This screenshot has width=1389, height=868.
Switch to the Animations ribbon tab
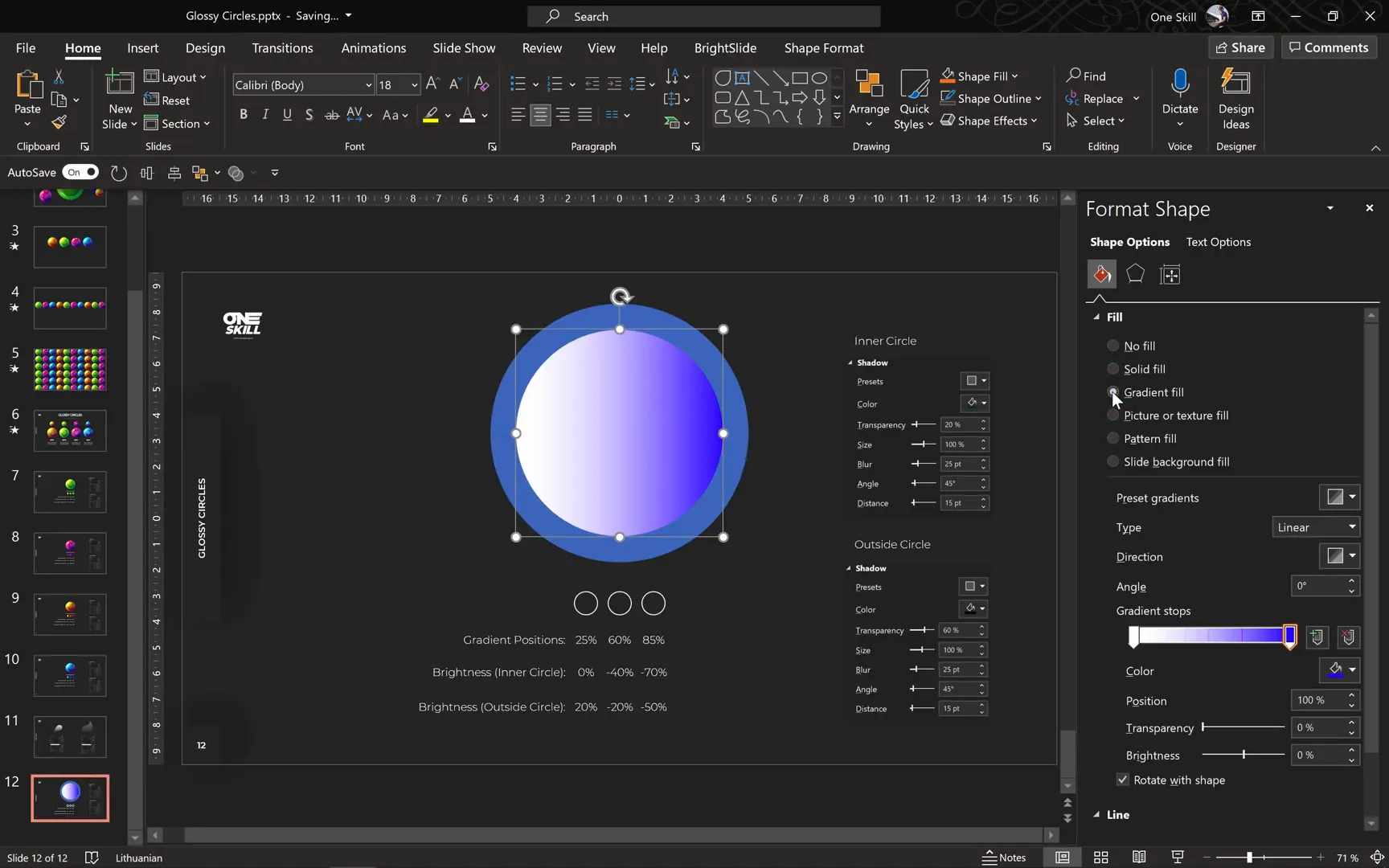coord(373,47)
